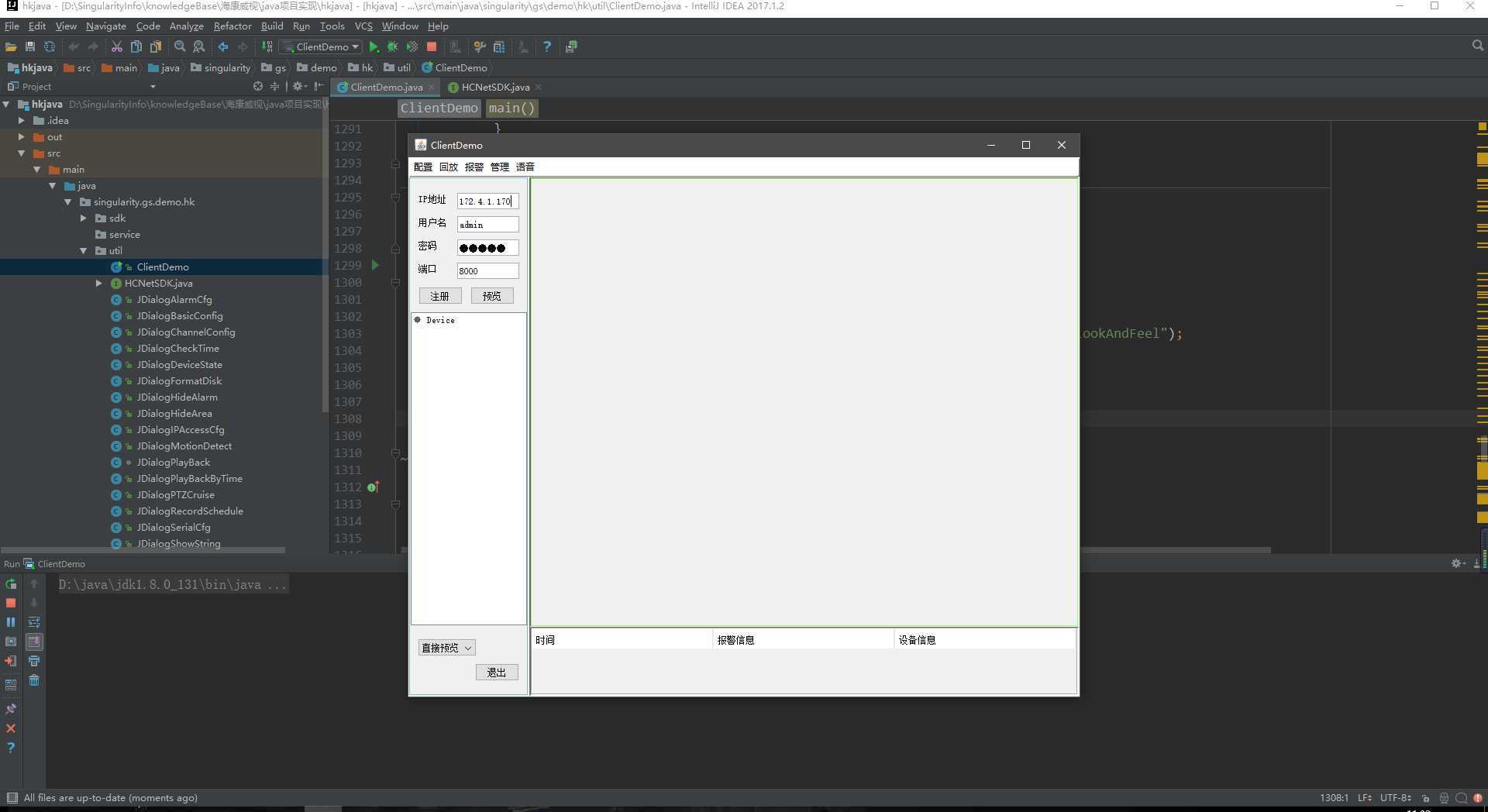This screenshot has height=812, width=1488.
Task: Select the Device node in device tree
Action: point(439,320)
